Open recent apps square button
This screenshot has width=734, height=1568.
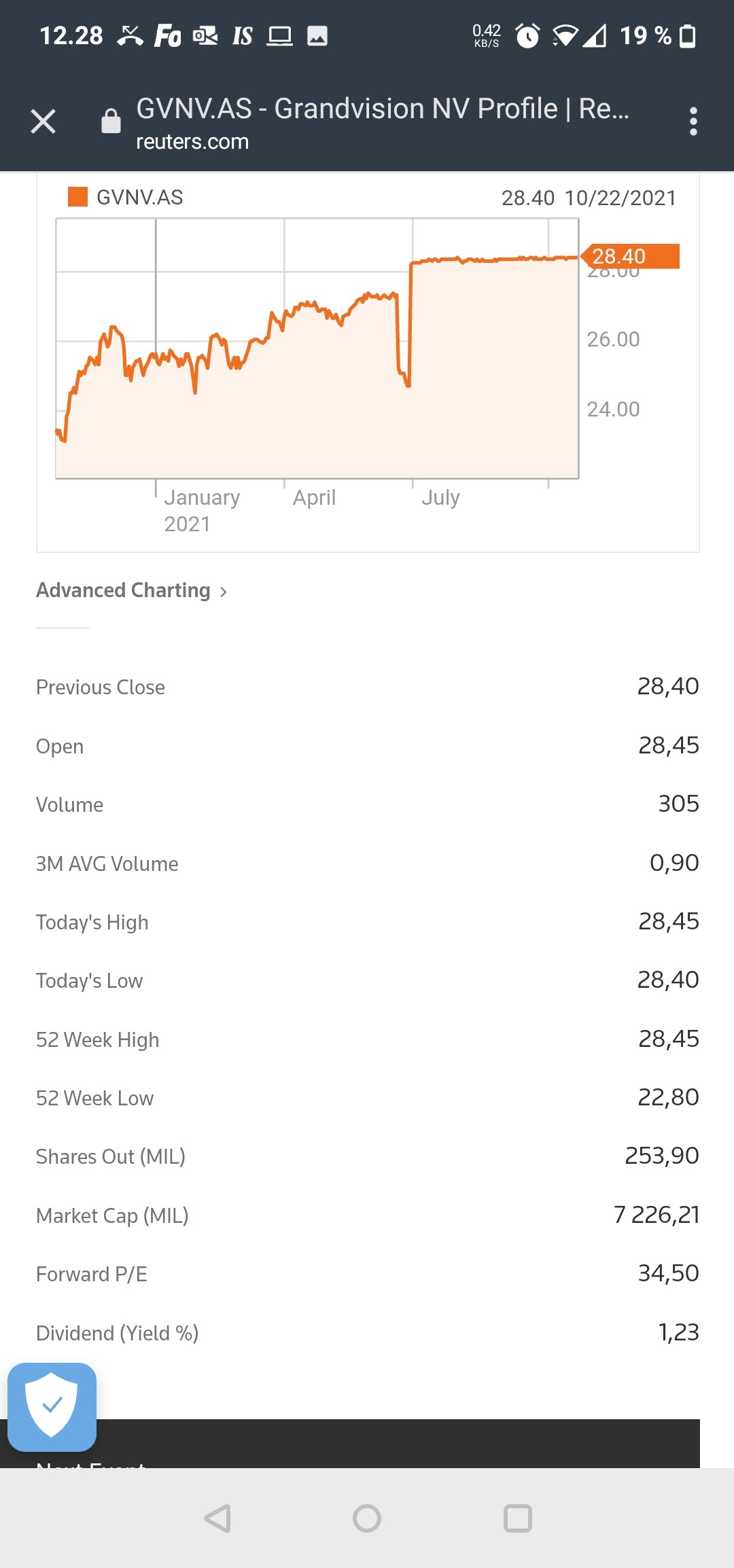517,1518
